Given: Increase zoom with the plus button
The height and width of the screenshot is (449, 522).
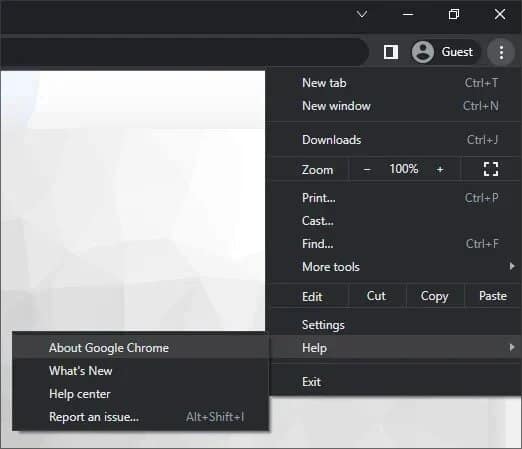Looking at the screenshot, I should point(440,169).
